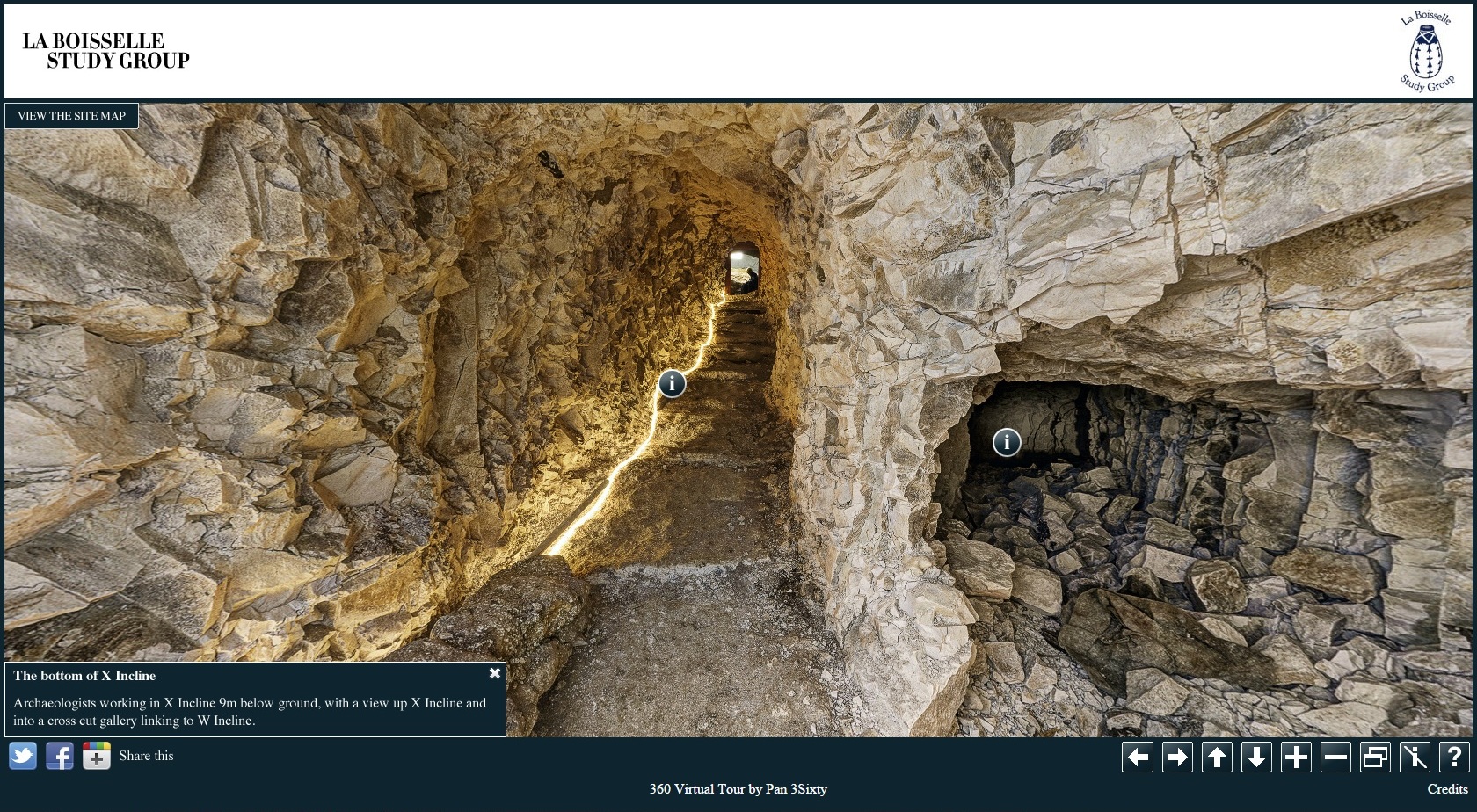Share the tour on Twitter
The image size is (1477, 812).
pyautogui.click(x=23, y=756)
